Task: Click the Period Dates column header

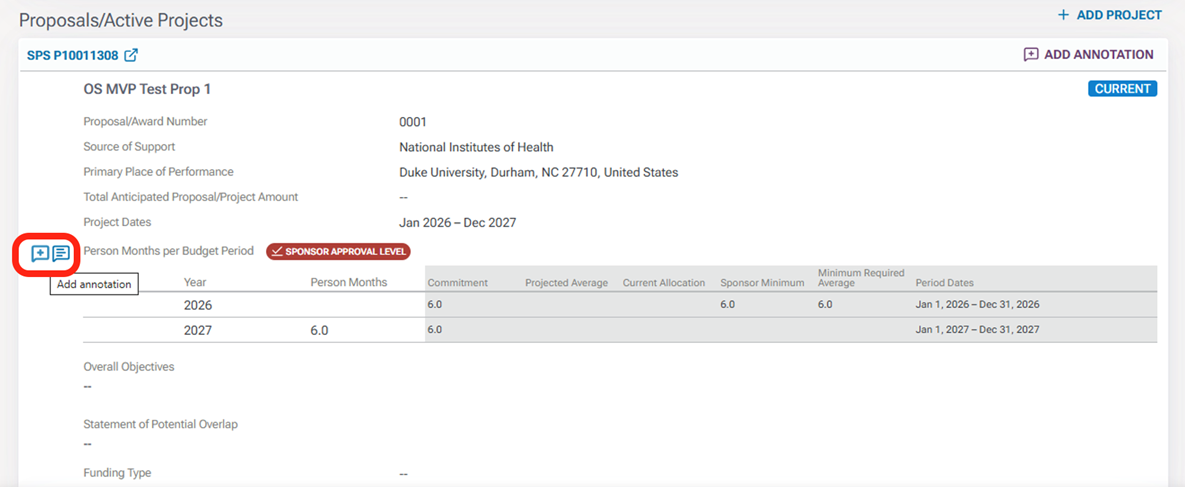Action: click(944, 283)
